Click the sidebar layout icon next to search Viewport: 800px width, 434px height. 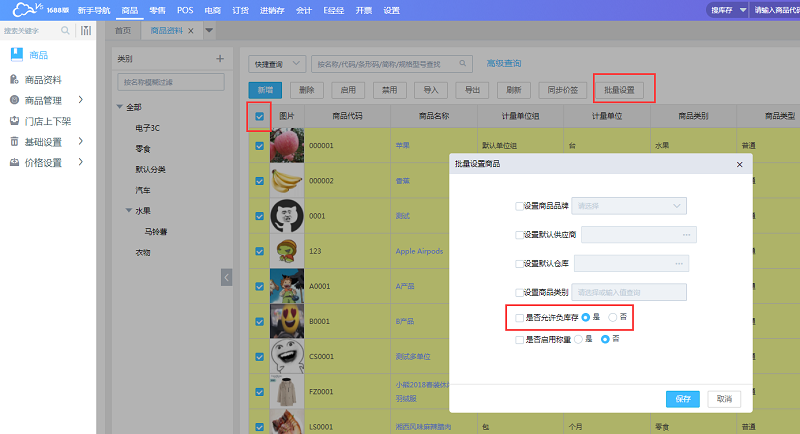pyautogui.click(x=86, y=31)
